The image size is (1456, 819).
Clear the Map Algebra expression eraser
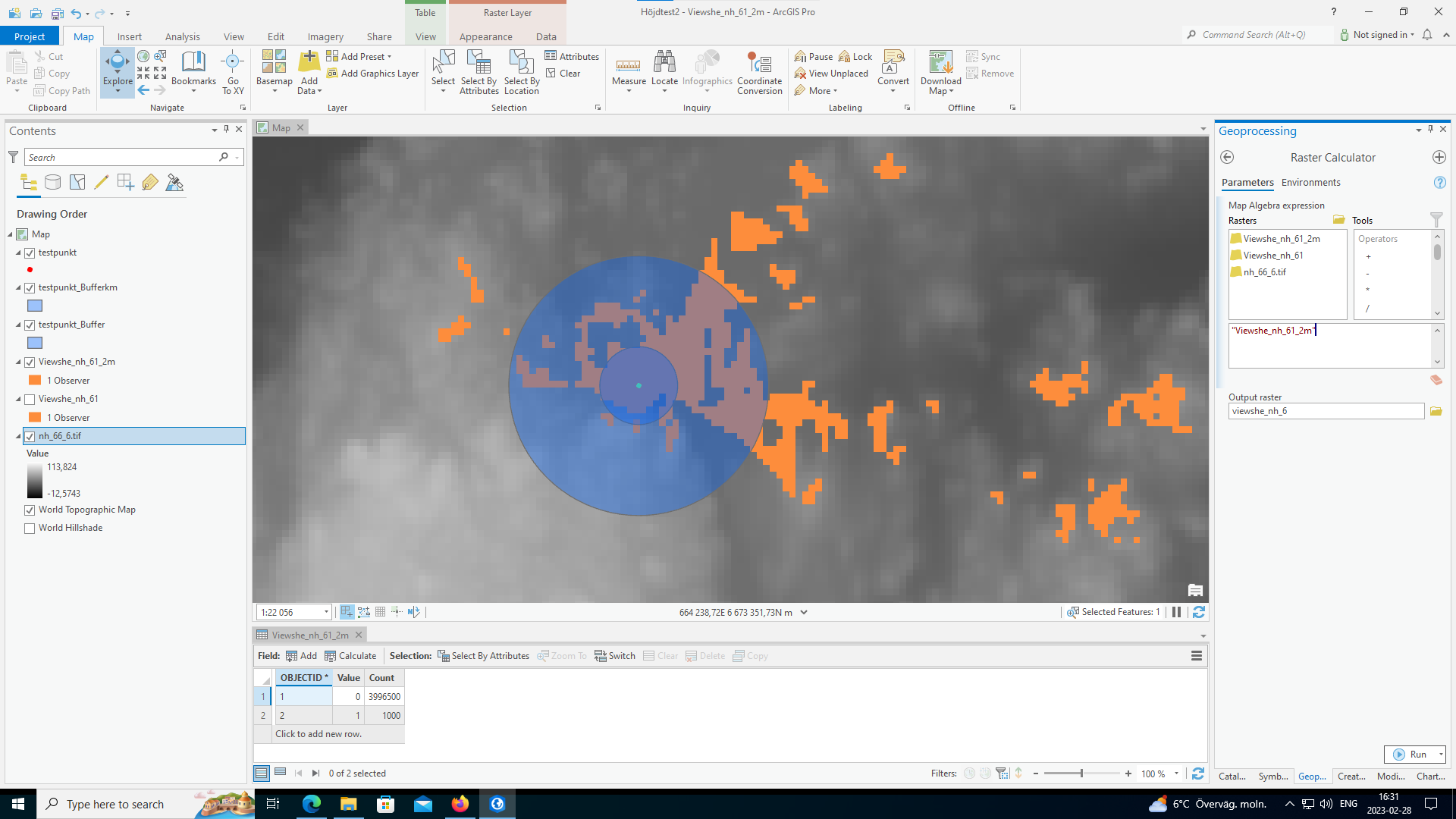point(1436,380)
